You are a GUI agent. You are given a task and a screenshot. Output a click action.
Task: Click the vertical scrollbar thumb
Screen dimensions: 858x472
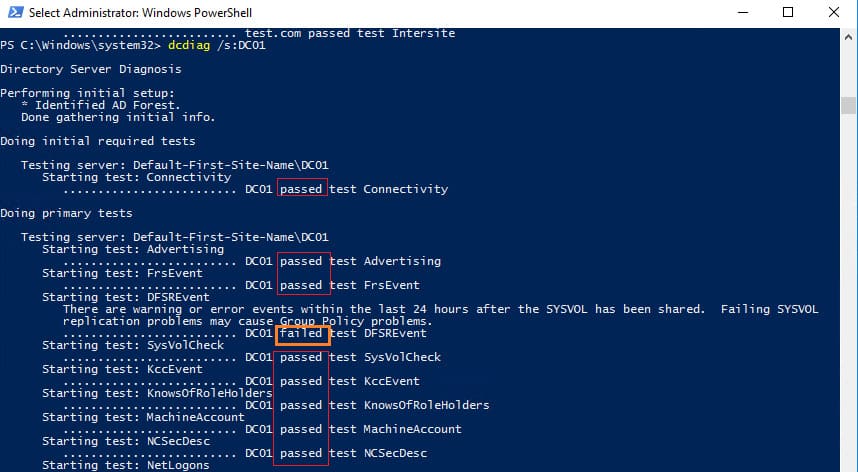coord(848,106)
